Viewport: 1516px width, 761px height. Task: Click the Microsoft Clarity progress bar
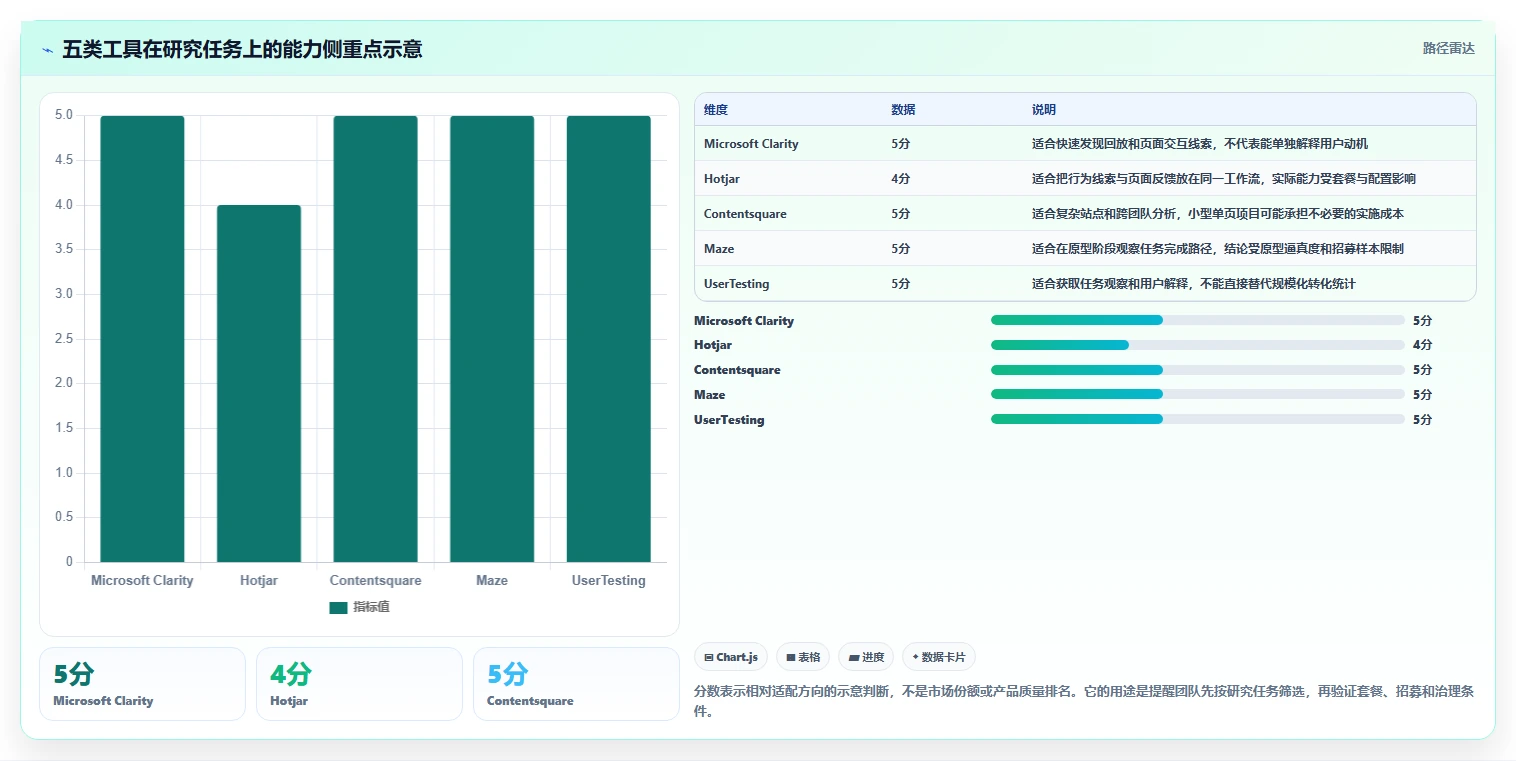coord(1198,320)
